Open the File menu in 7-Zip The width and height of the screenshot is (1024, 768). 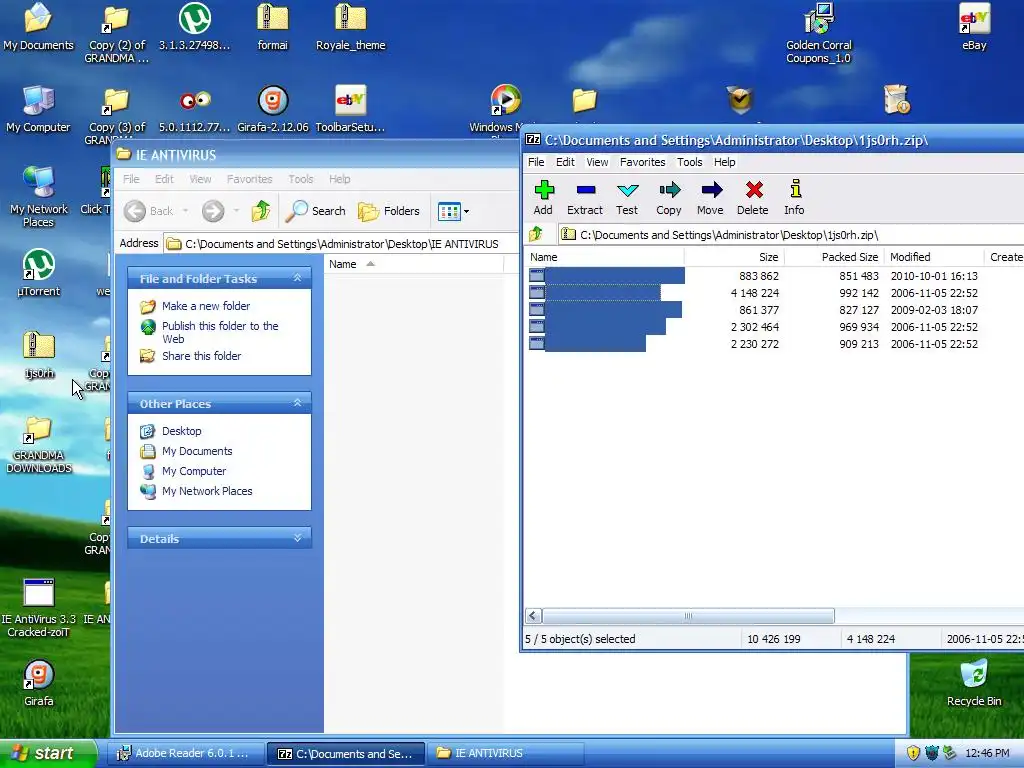click(536, 162)
